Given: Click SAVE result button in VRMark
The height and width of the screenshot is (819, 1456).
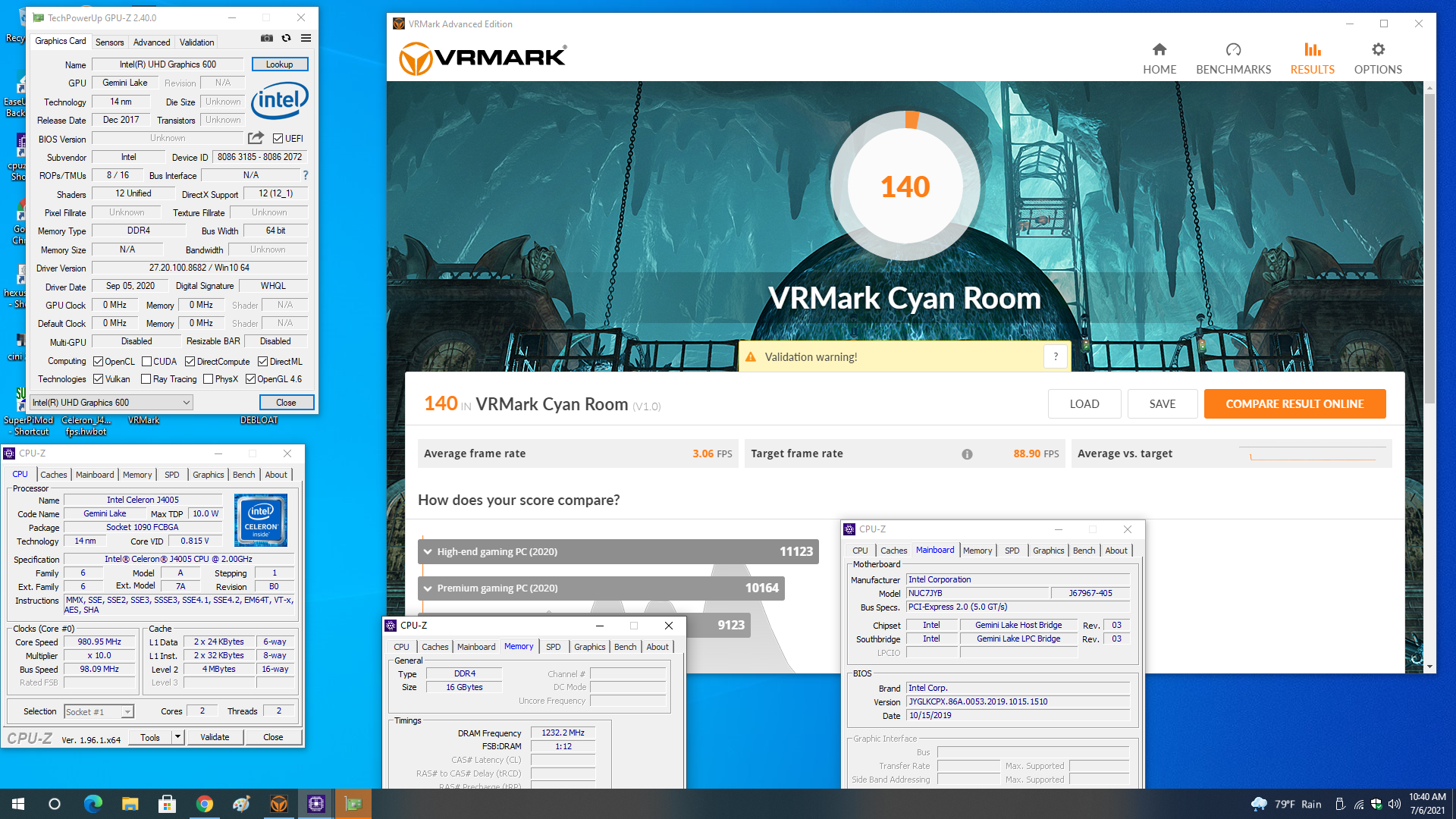Looking at the screenshot, I should [x=1163, y=404].
